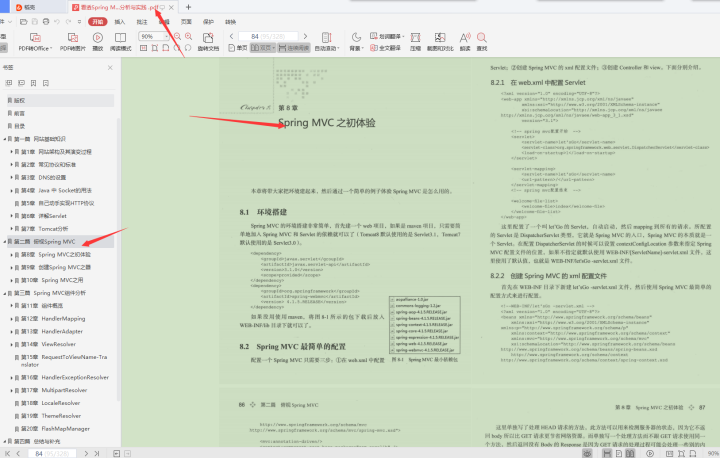Zoom out with the minus magnifier
The height and width of the screenshot is (458, 720).
click(x=177, y=36)
